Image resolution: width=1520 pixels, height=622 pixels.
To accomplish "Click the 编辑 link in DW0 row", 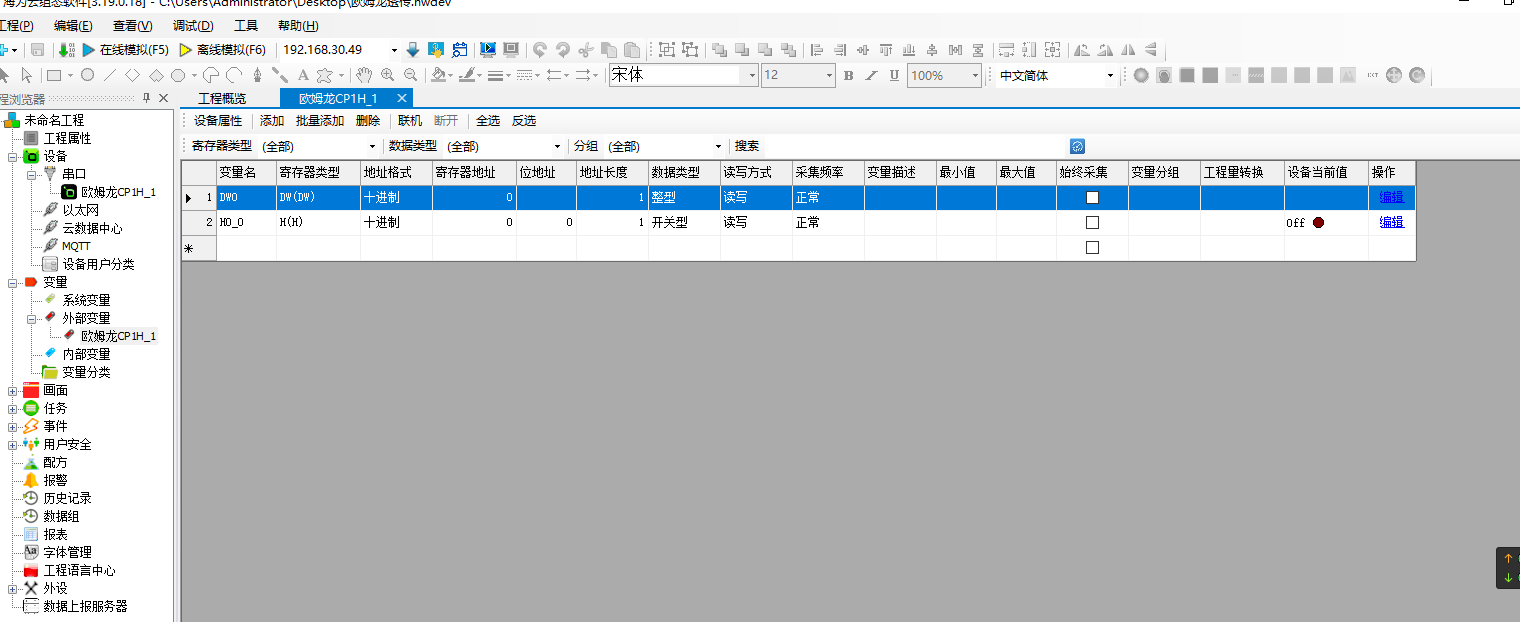I will coord(1392,197).
